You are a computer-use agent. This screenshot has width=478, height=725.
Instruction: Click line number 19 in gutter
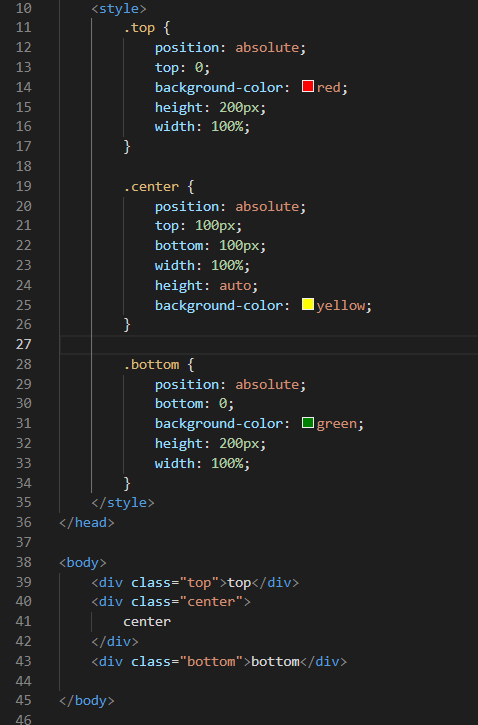tap(24, 186)
